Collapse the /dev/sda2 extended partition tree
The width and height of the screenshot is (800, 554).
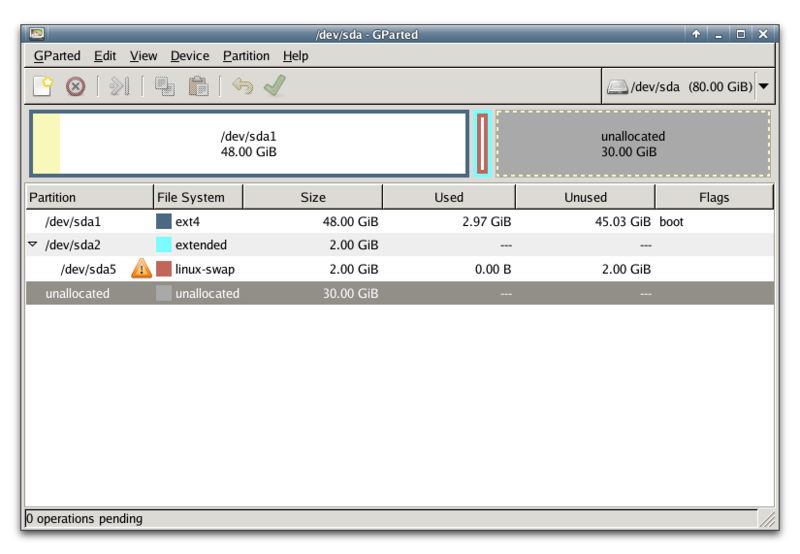tap(33, 245)
